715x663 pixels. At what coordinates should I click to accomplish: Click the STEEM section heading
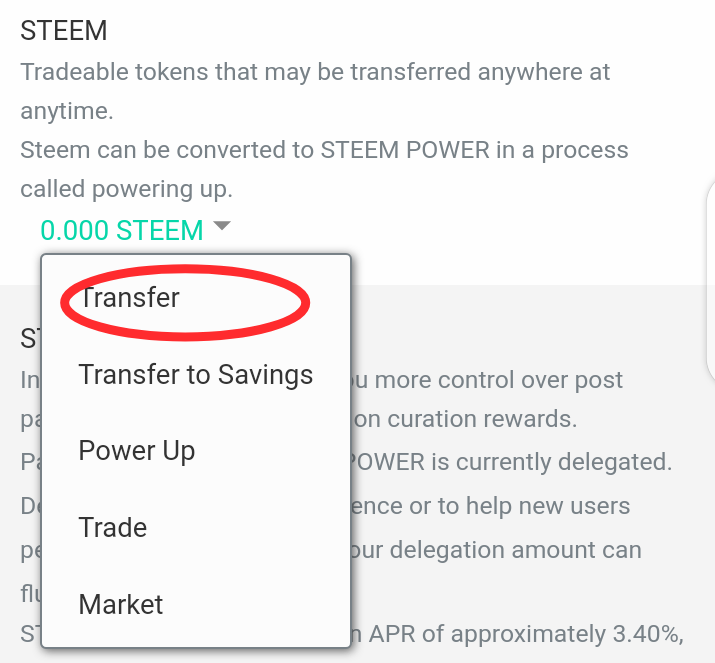[x=64, y=31]
